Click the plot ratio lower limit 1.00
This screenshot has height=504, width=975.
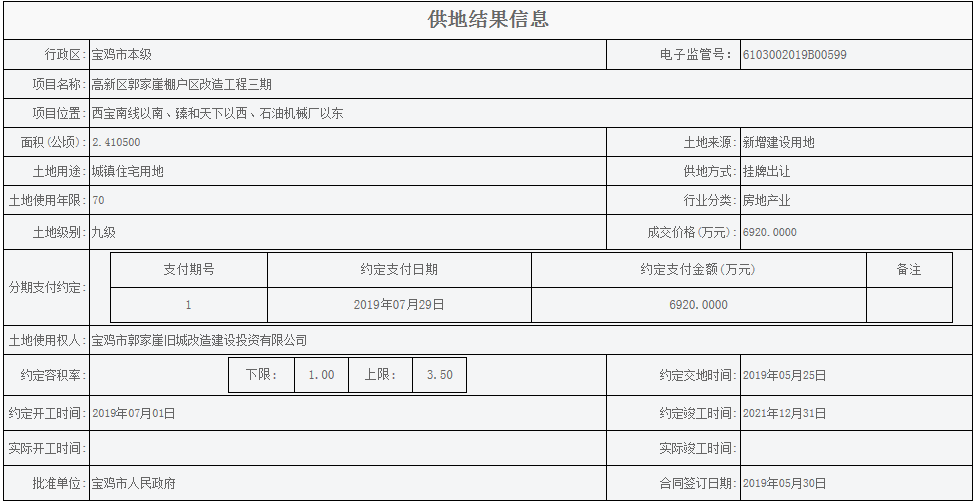pyautogui.click(x=321, y=375)
